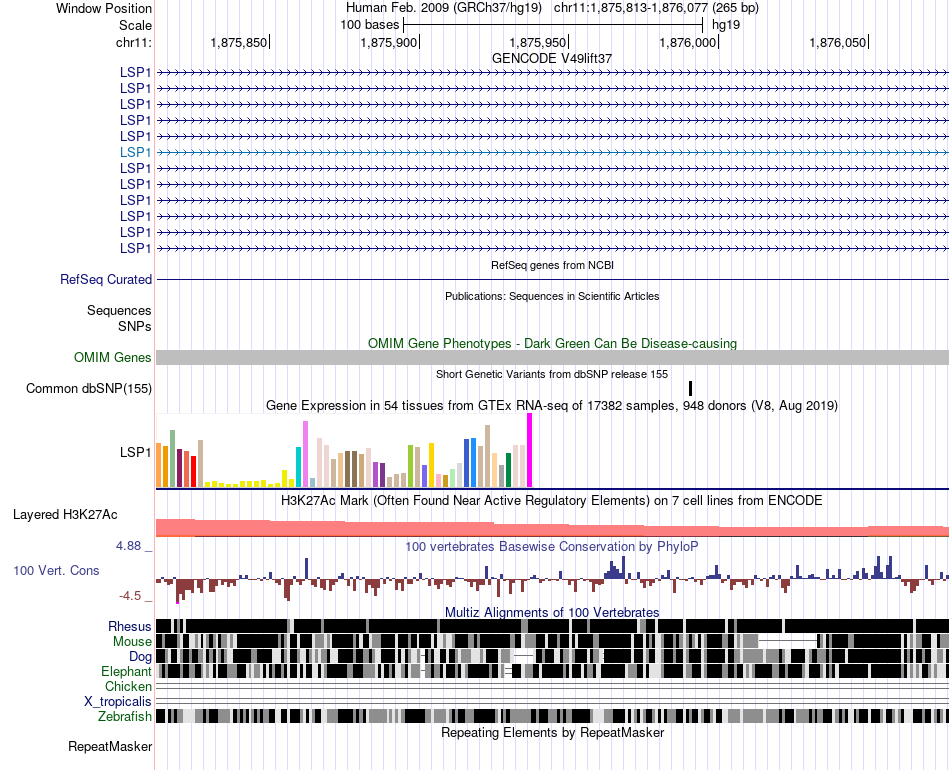Click the GTEx Gene Expression track title
This screenshot has height=770, width=950.
(552, 405)
